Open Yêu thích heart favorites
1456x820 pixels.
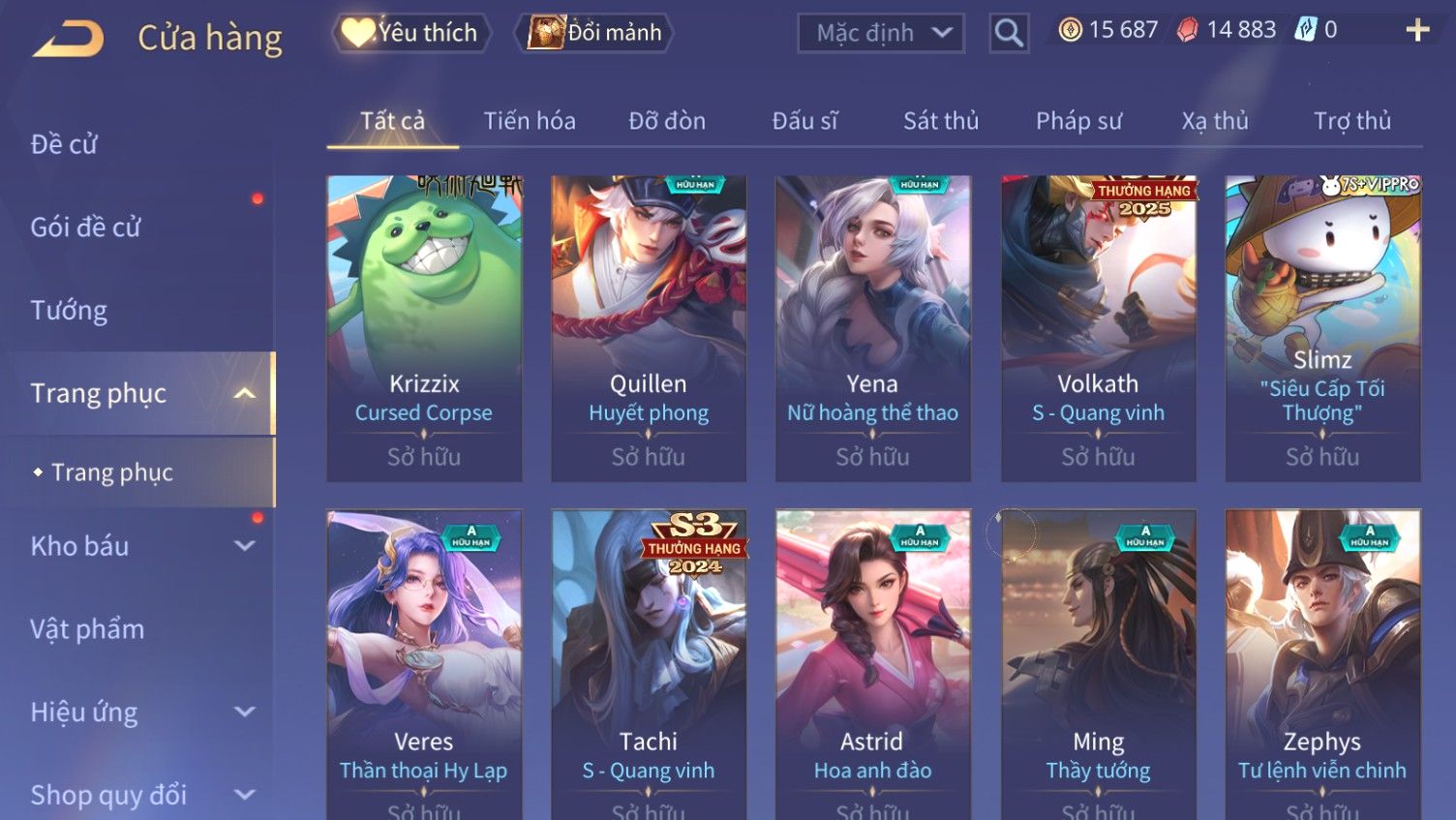click(410, 33)
